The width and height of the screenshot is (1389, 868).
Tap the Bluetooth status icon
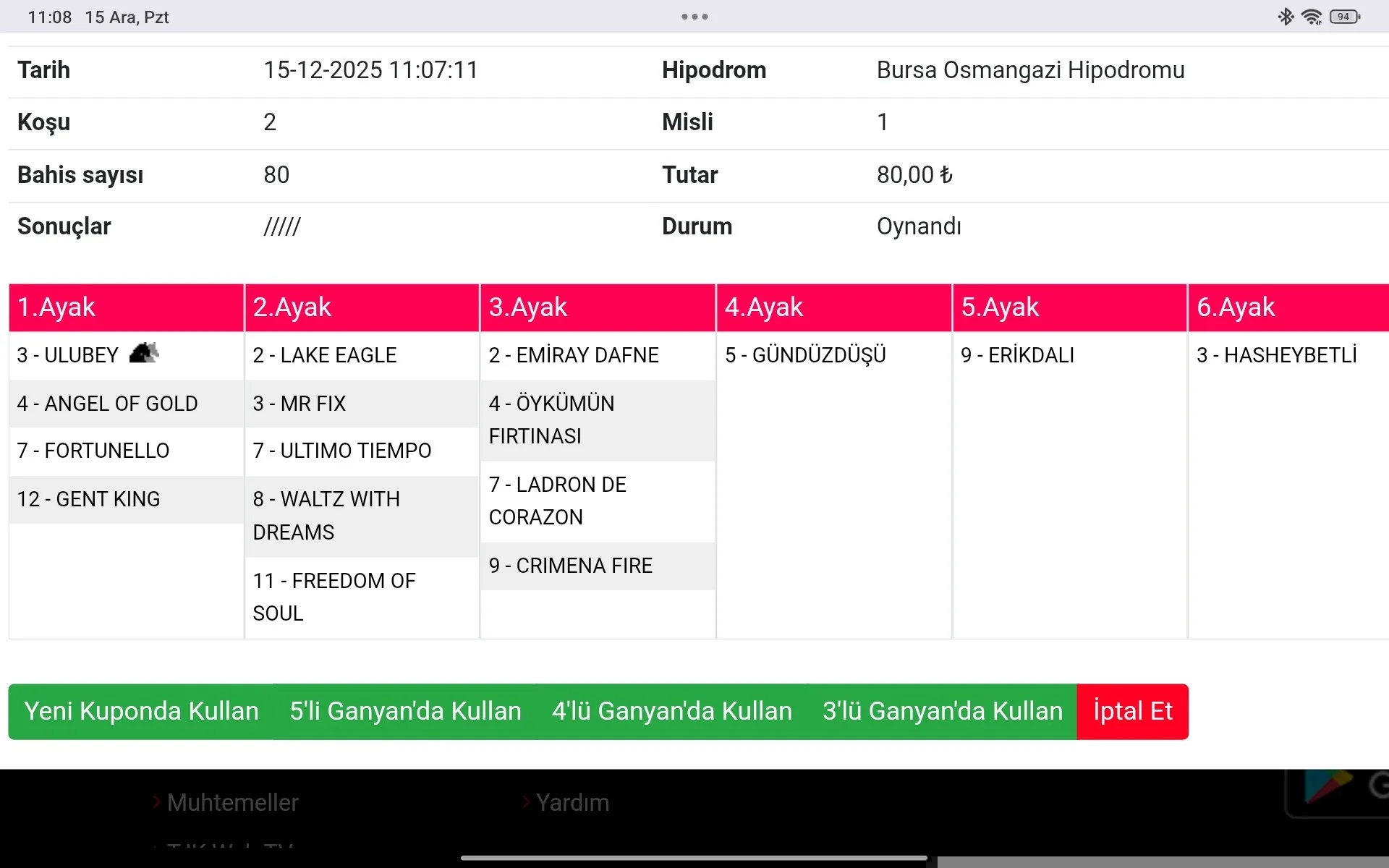(x=1286, y=17)
